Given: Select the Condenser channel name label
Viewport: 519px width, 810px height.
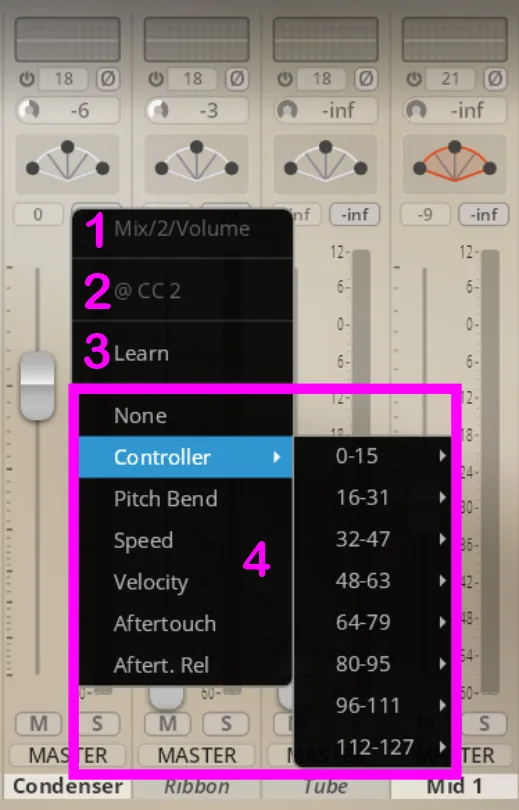Looking at the screenshot, I should (x=68, y=786).
